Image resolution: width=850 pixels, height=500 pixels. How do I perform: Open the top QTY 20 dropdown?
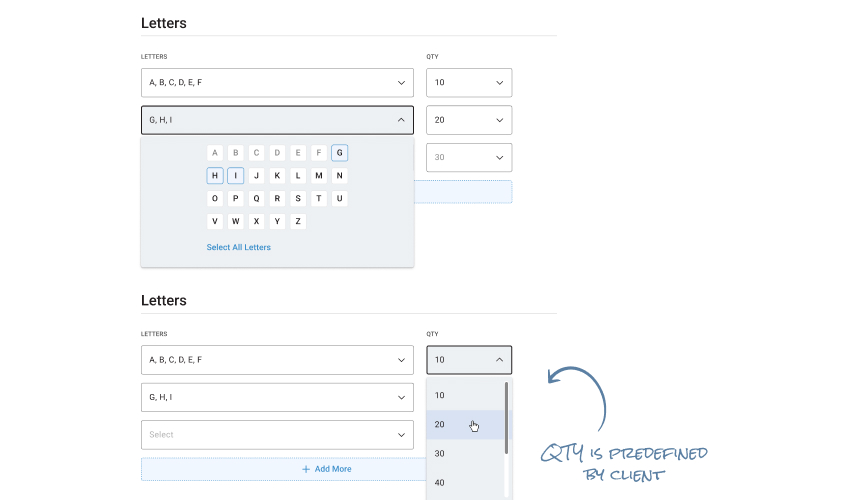(469, 120)
